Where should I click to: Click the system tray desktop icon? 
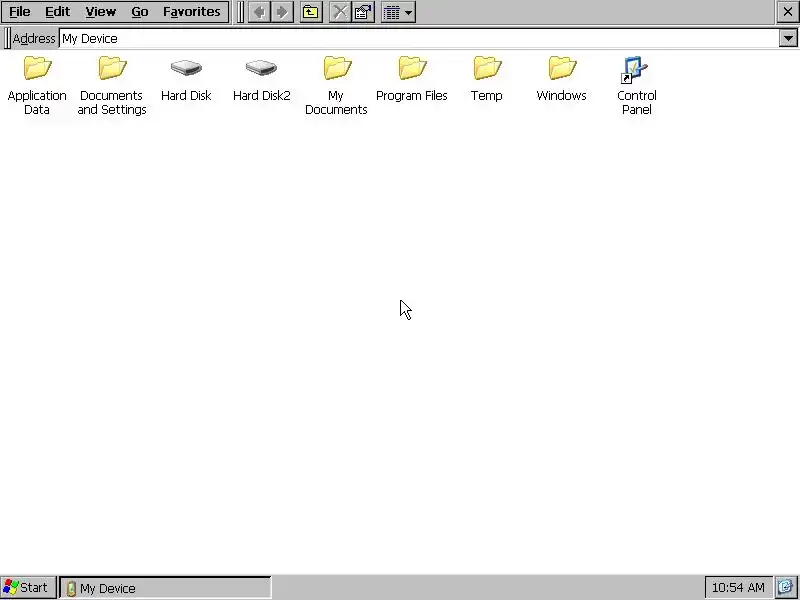pyautogui.click(x=786, y=588)
